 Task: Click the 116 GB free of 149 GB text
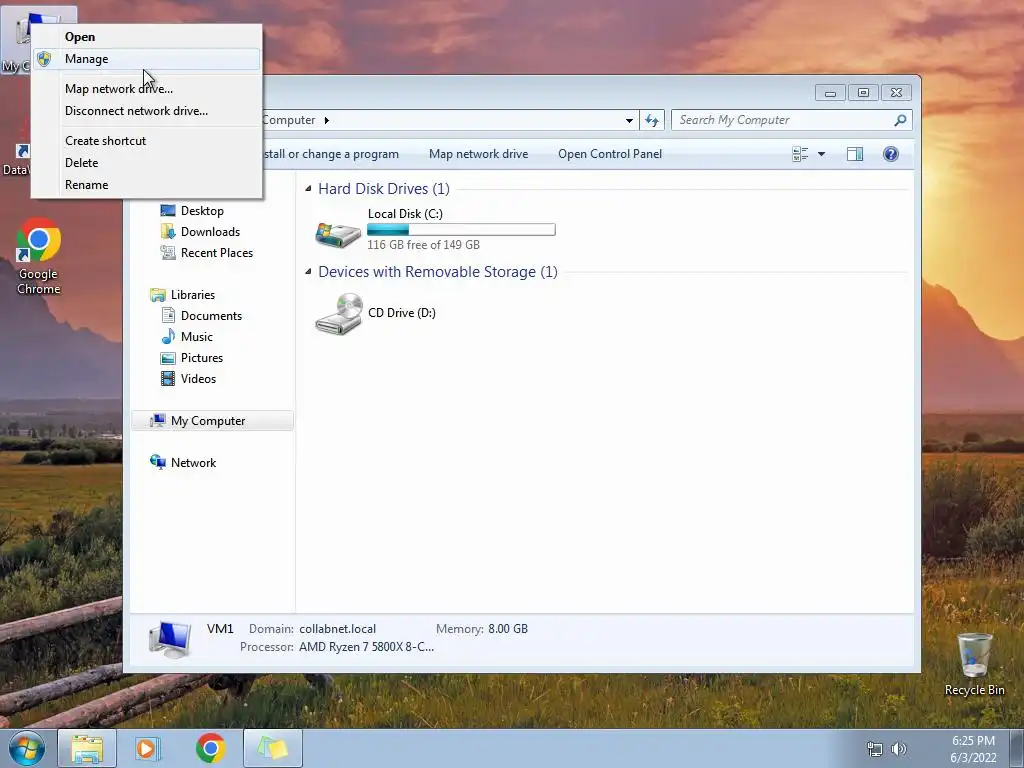(x=423, y=245)
